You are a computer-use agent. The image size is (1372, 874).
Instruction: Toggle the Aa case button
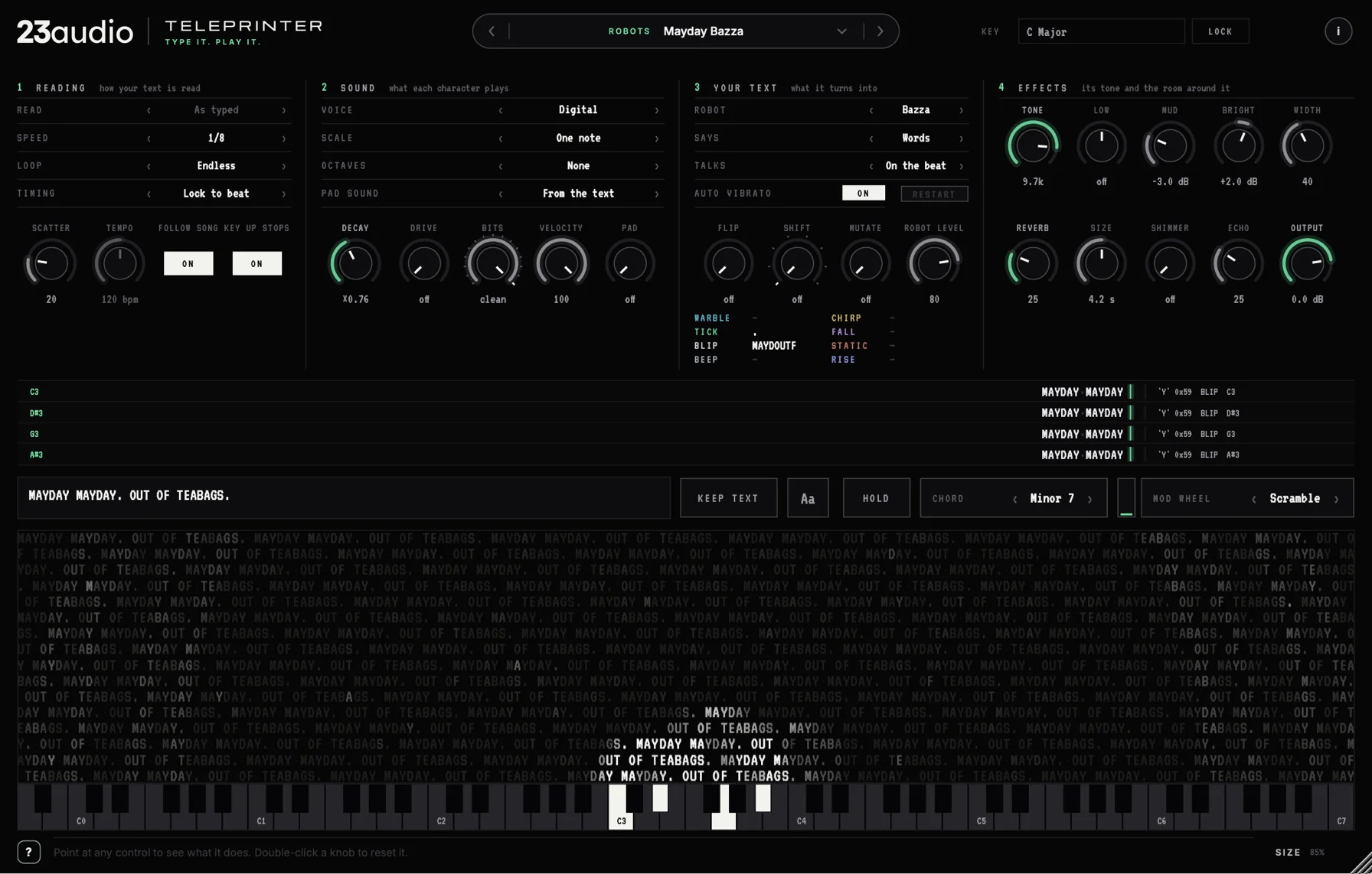click(808, 498)
